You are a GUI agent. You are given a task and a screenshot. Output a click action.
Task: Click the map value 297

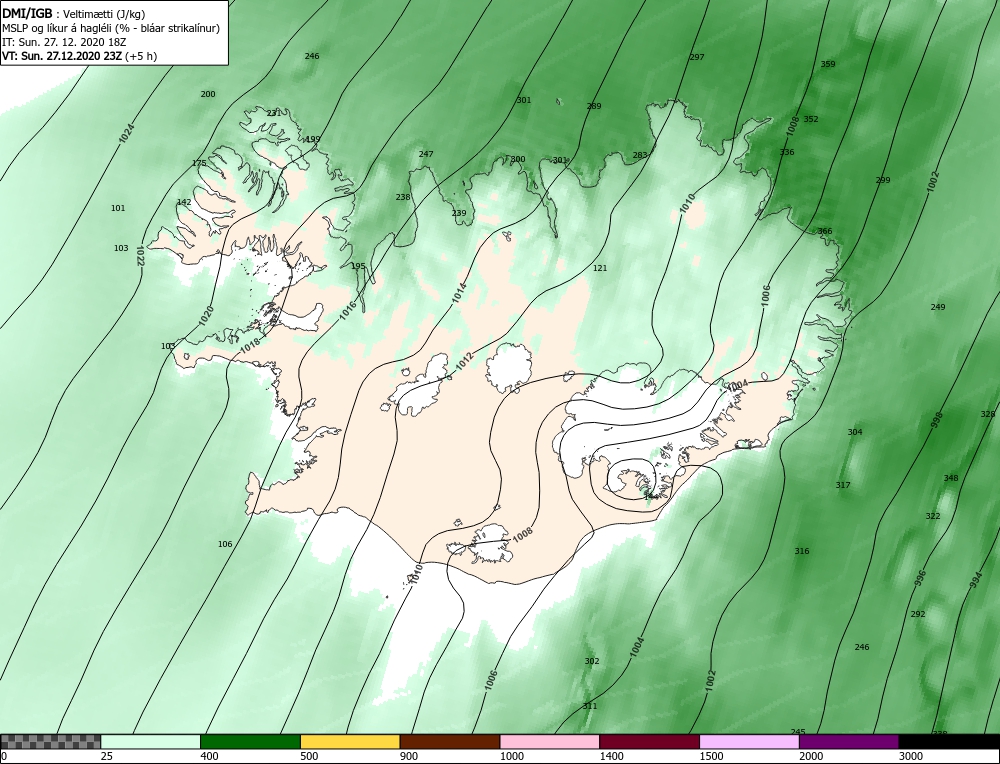pos(697,57)
